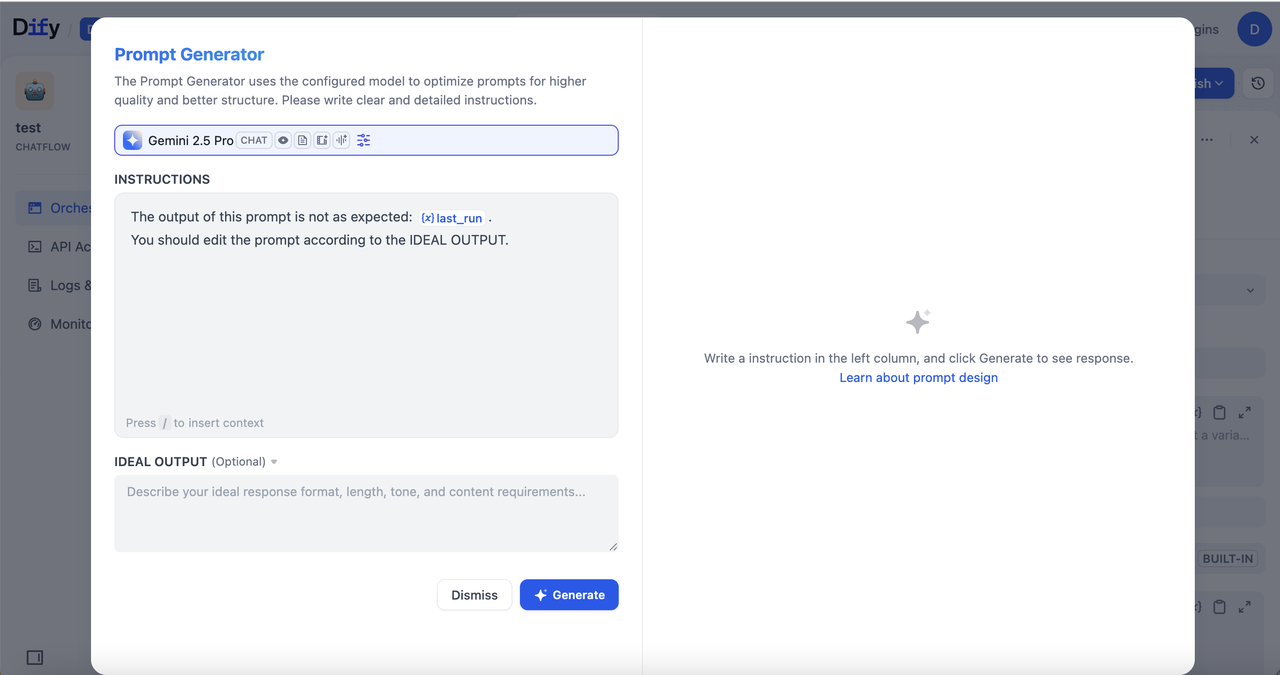
Task: Dismiss the Prompt Generator dialog
Action: [474, 595]
